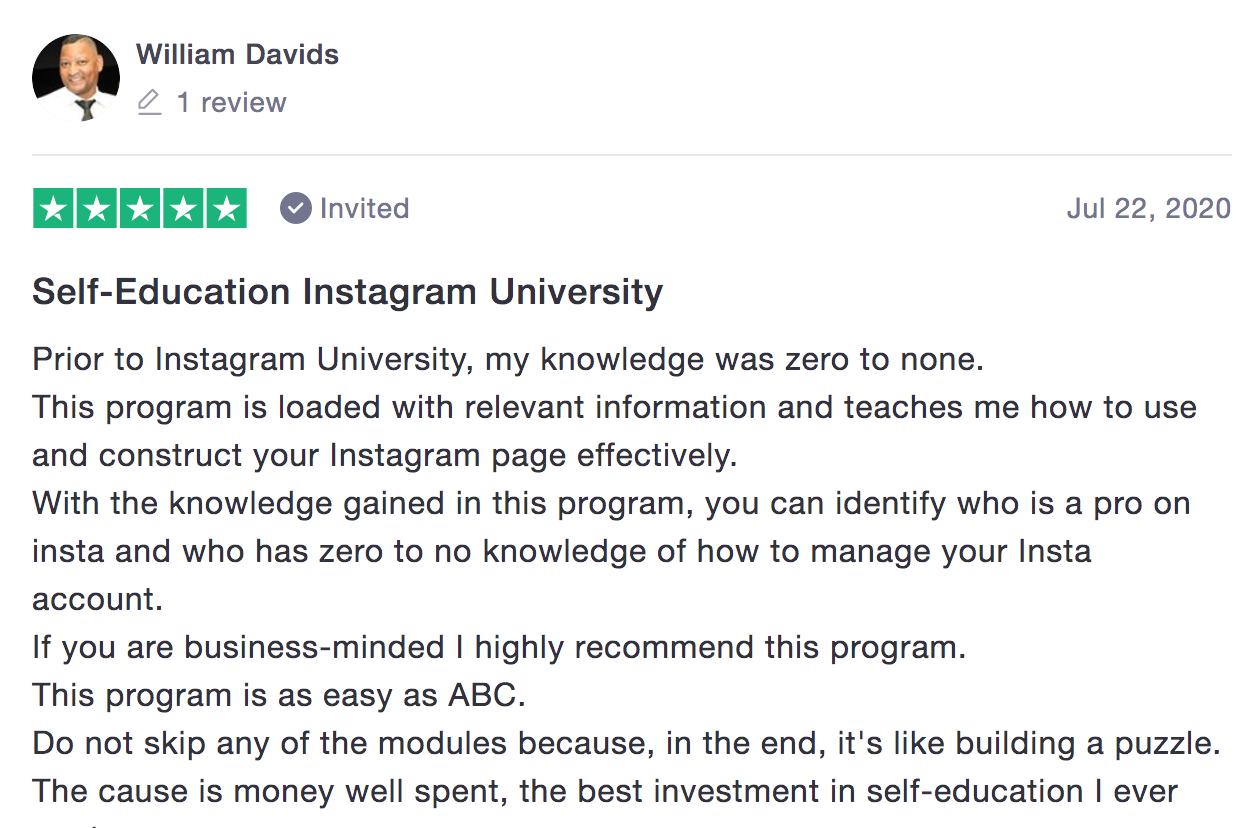
Task: Click the first green rating star
Action: tap(54, 208)
